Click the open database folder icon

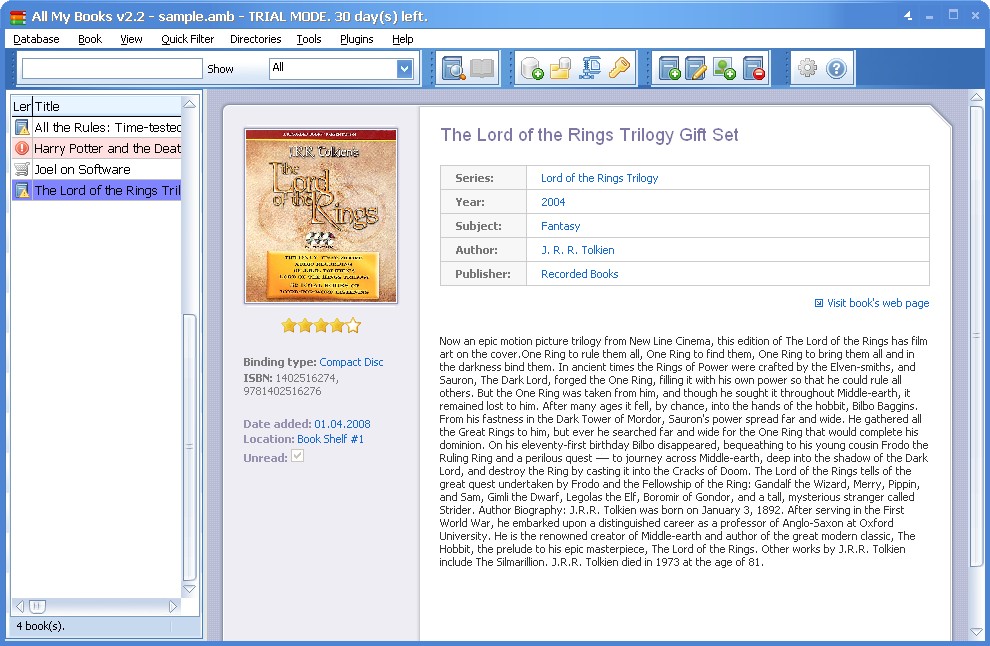[x=560, y=68]
